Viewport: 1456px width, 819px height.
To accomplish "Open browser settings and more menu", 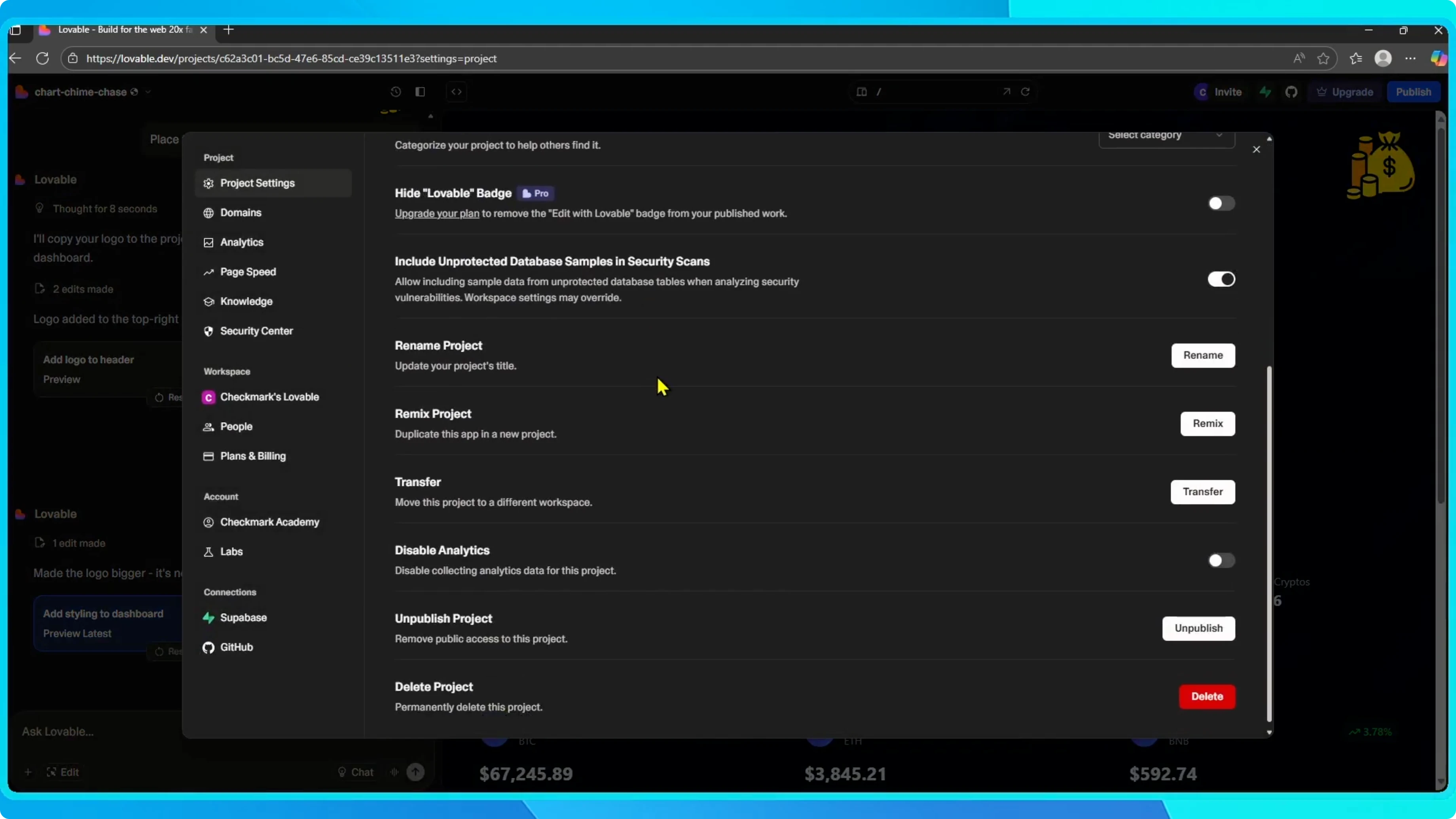I will coord(1411,58).
